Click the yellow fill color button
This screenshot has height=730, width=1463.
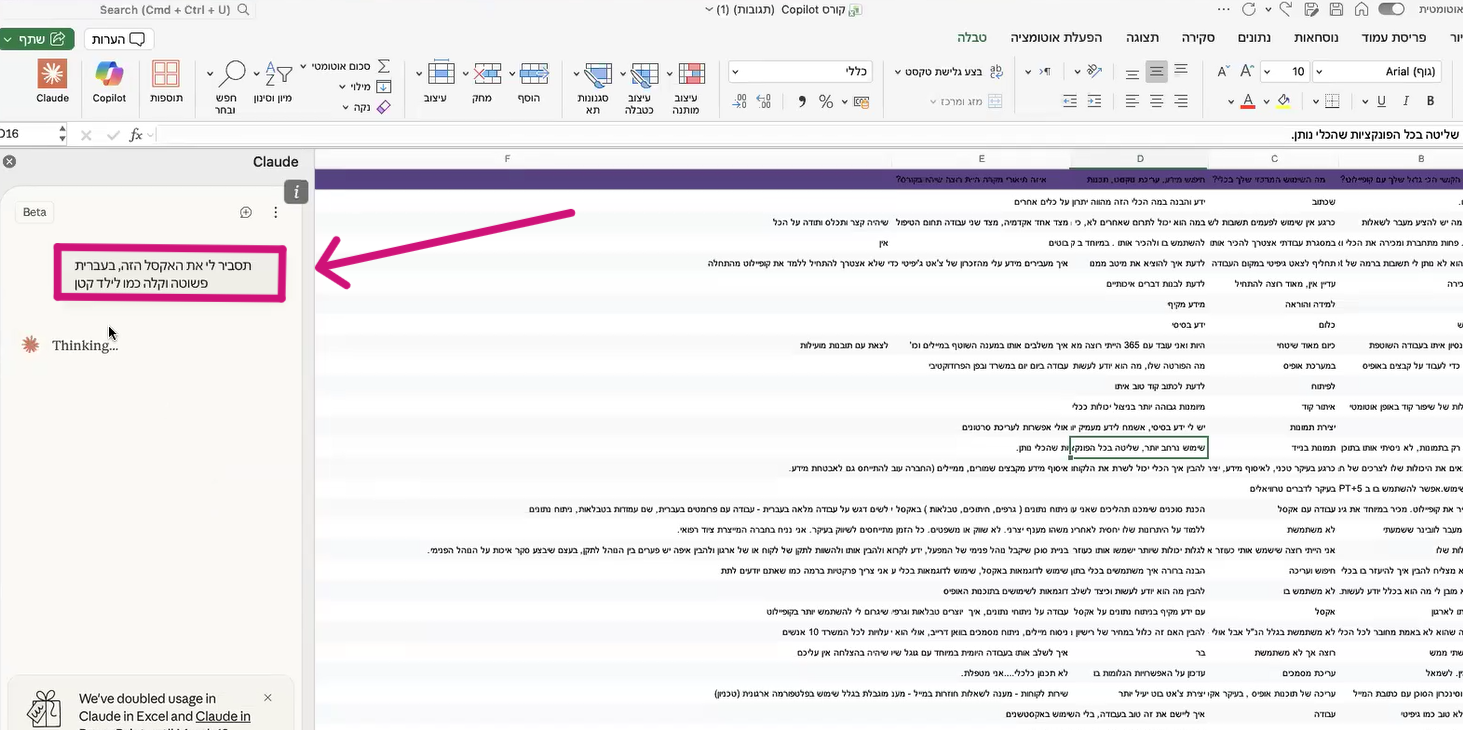(x=1284, y=101)
